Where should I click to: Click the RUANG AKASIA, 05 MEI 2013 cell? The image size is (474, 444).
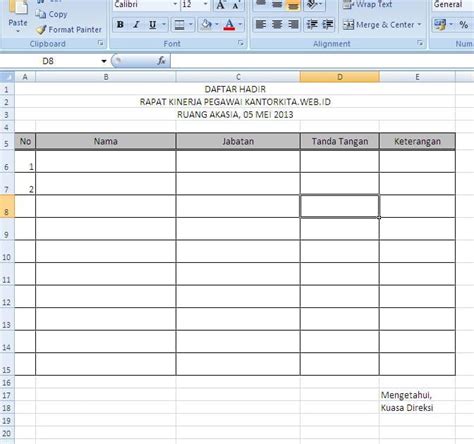coord(235,114)
